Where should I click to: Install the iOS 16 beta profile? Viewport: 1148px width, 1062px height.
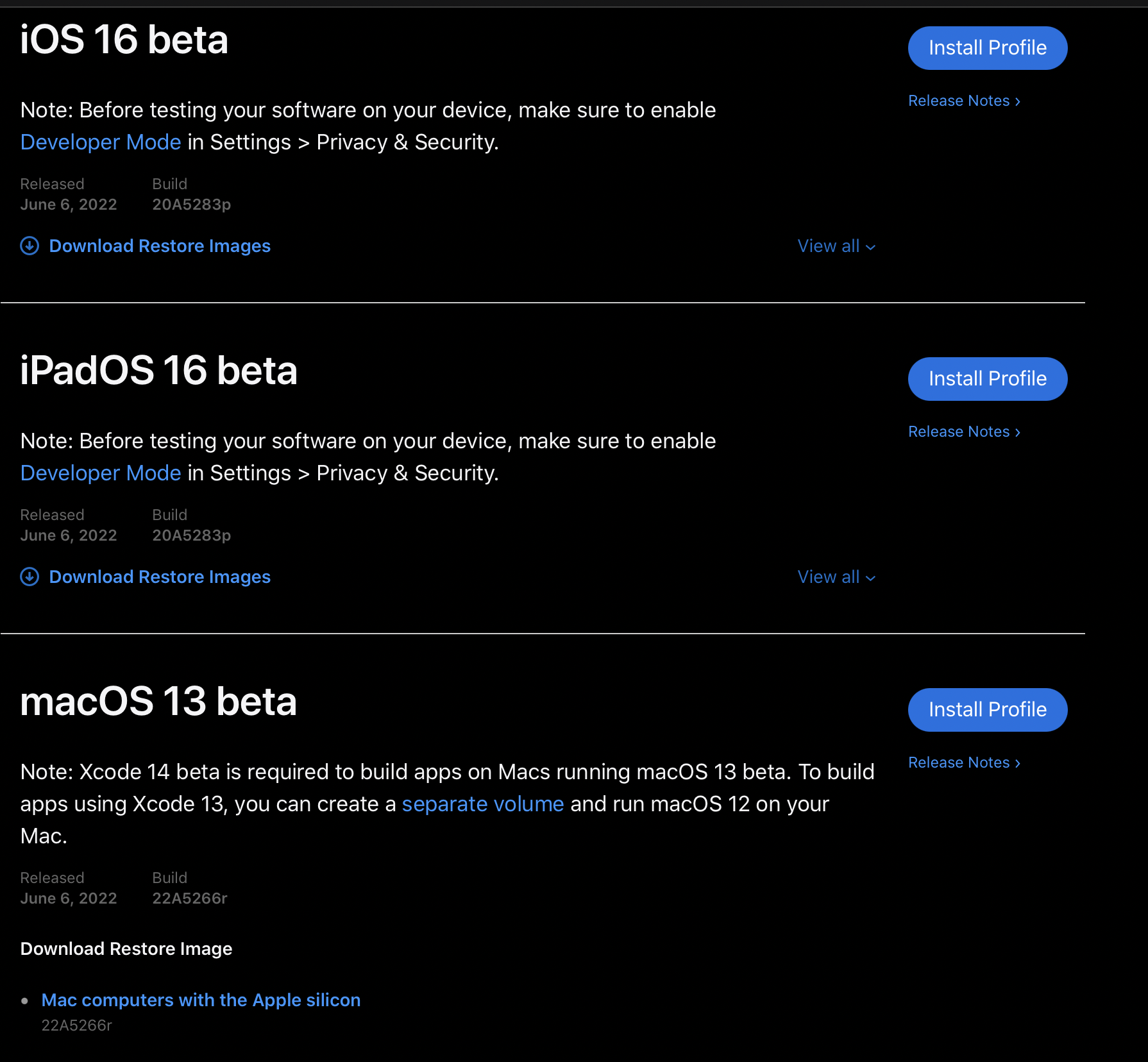[x=987, y=48]
